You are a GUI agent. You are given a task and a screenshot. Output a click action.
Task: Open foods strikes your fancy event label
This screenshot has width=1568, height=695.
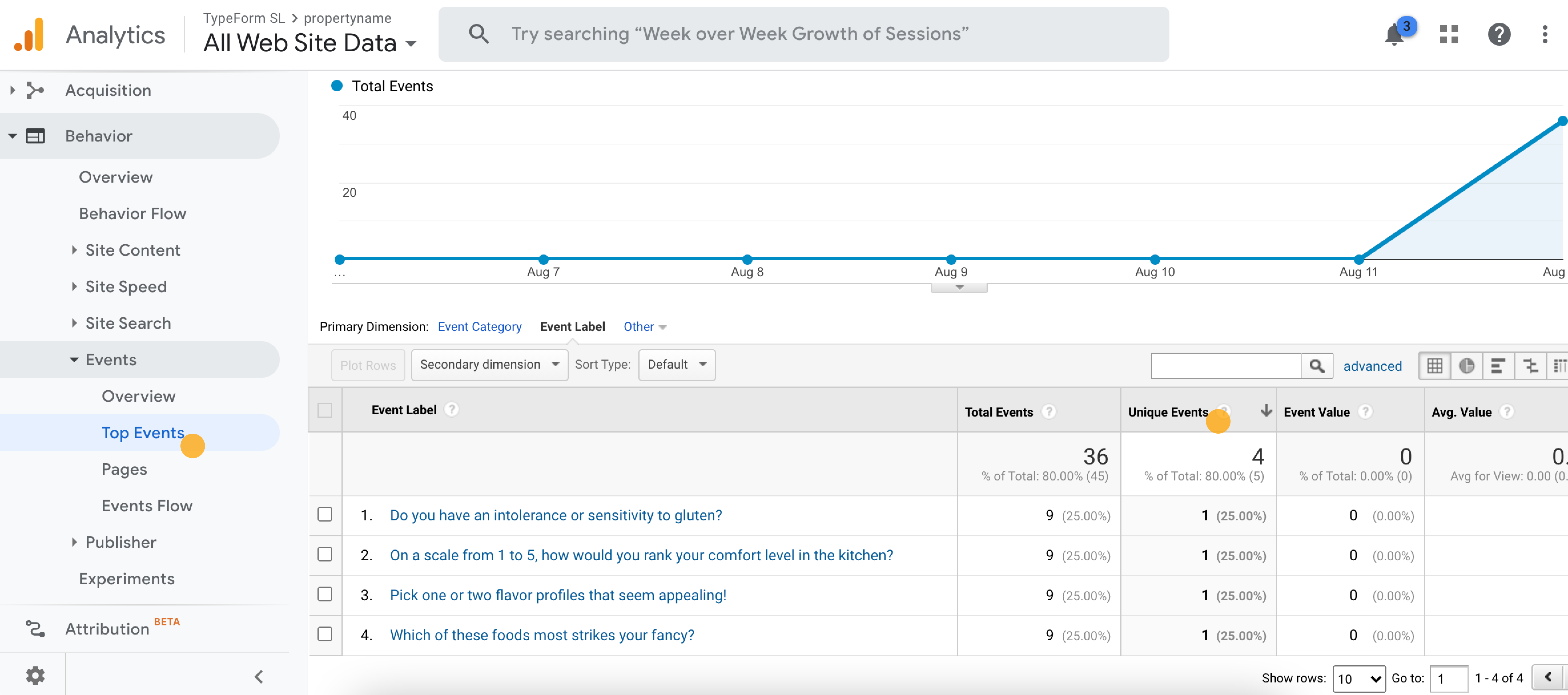542,635
